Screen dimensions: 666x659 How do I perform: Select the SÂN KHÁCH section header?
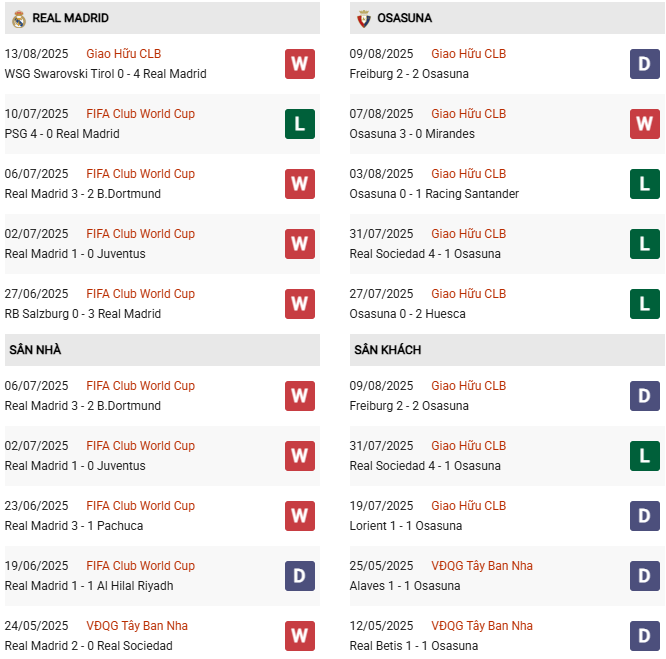(x=387, y=350)
